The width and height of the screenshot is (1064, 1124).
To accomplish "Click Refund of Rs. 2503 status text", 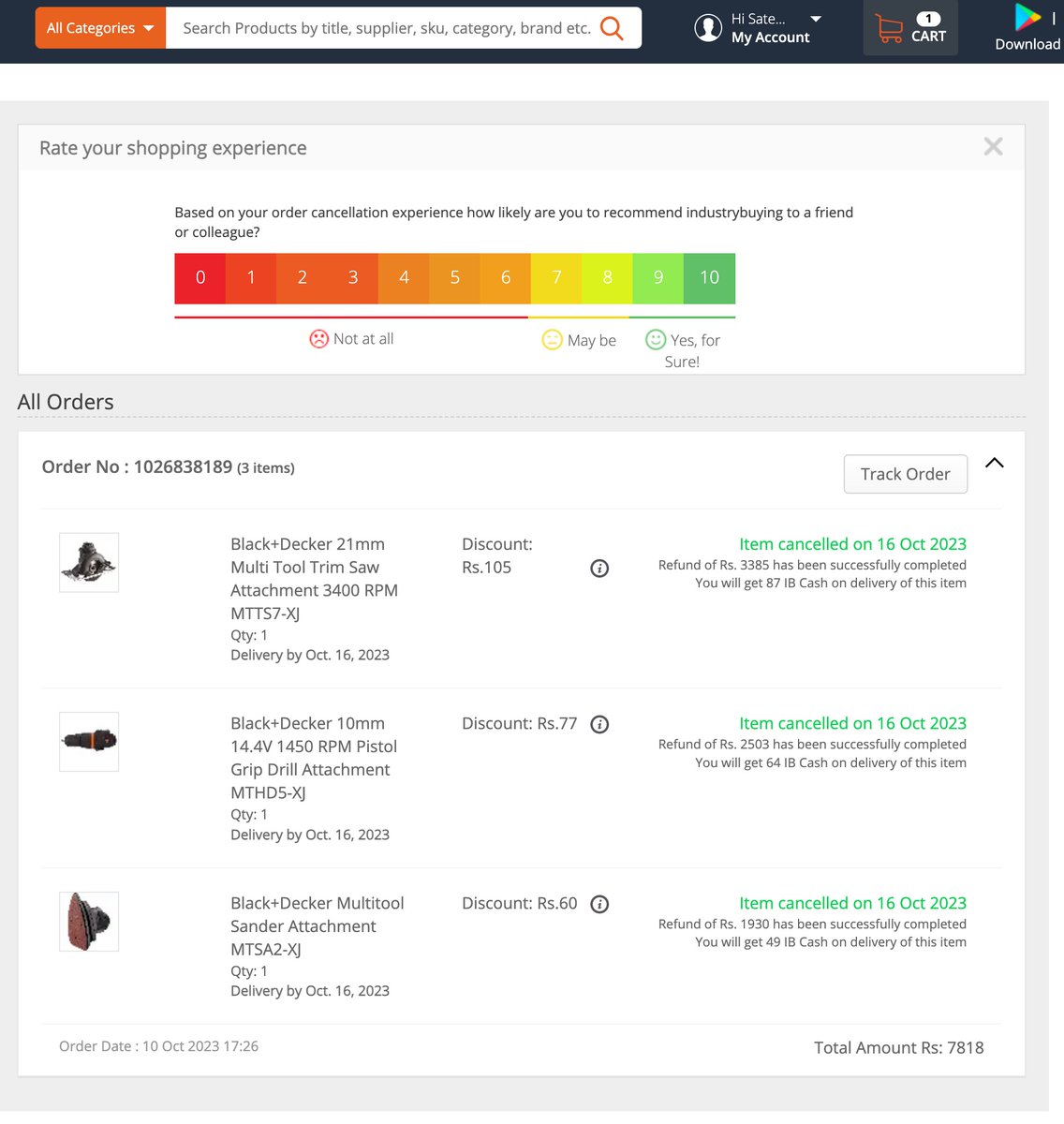I will 812,745.
